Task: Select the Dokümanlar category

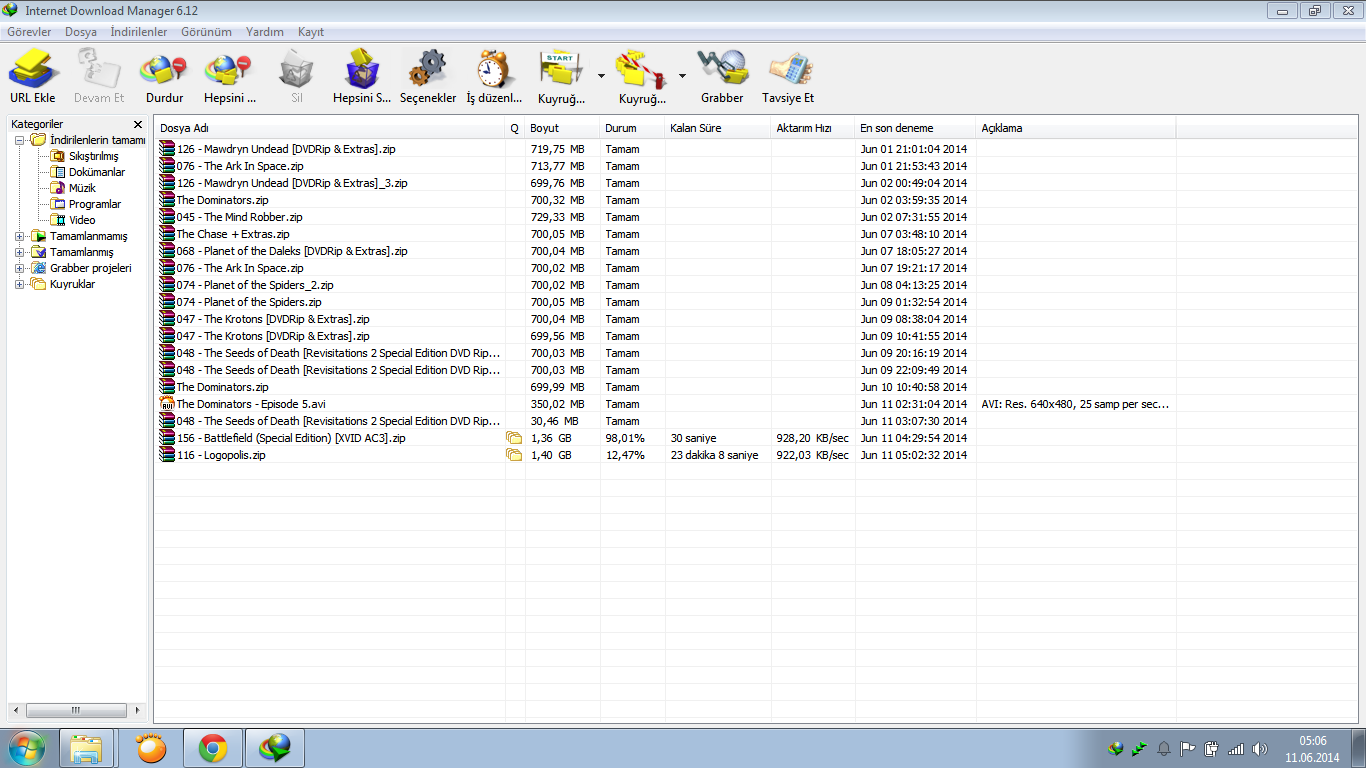Action: (97, 172)
